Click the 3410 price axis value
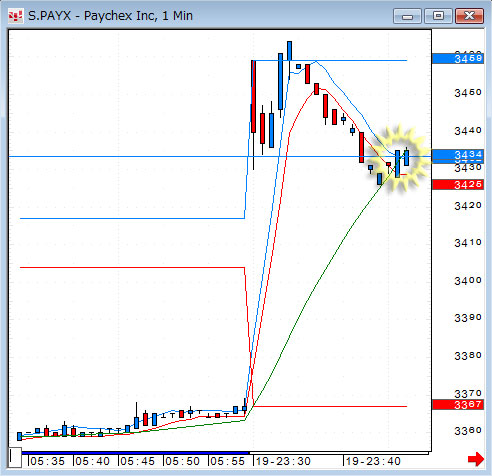The image size is (492, 476). pyautogui.click(x=468, y=243)
